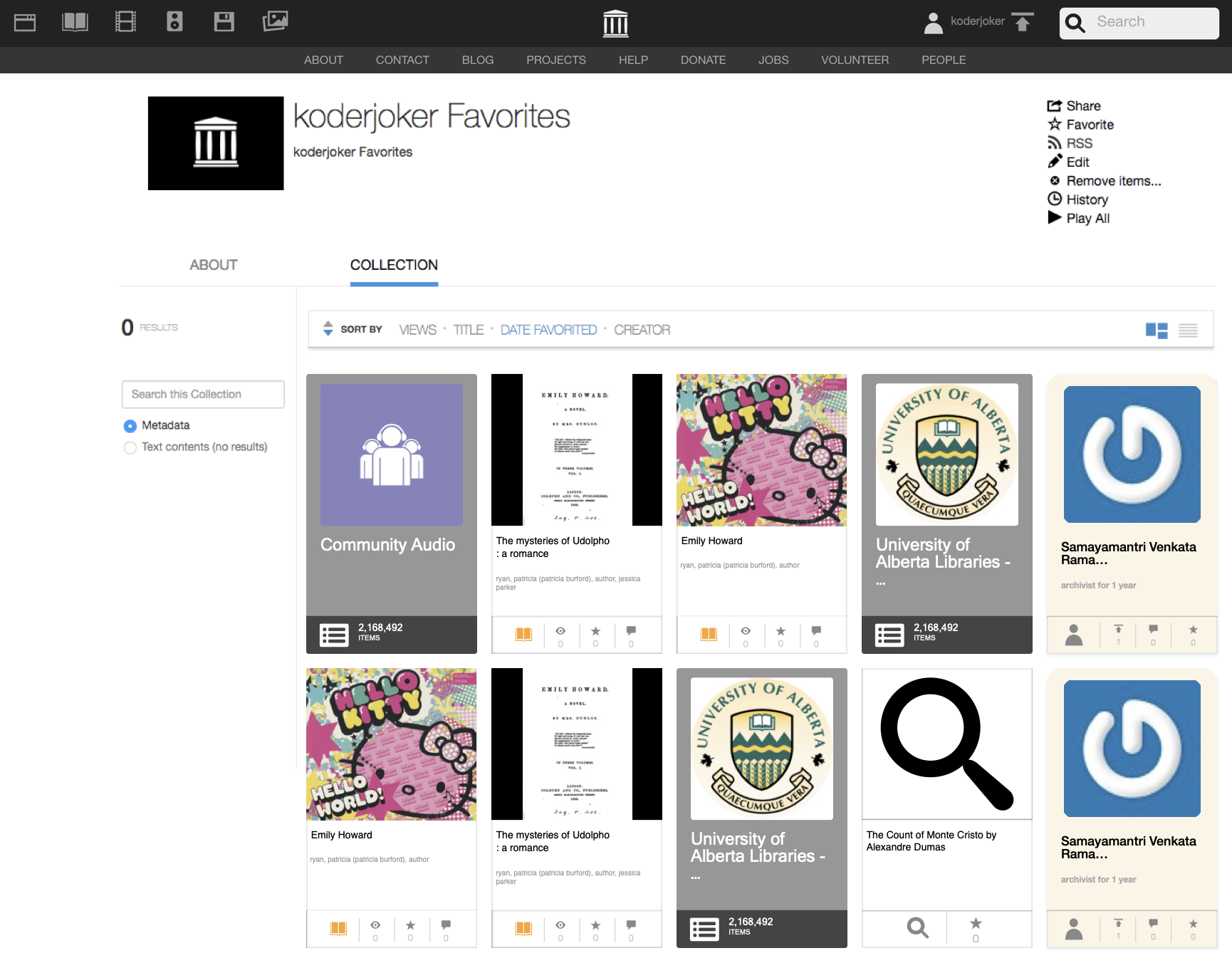Open the Community Audio thumbnail
The image size is (1232, 968).
[392, 454]
